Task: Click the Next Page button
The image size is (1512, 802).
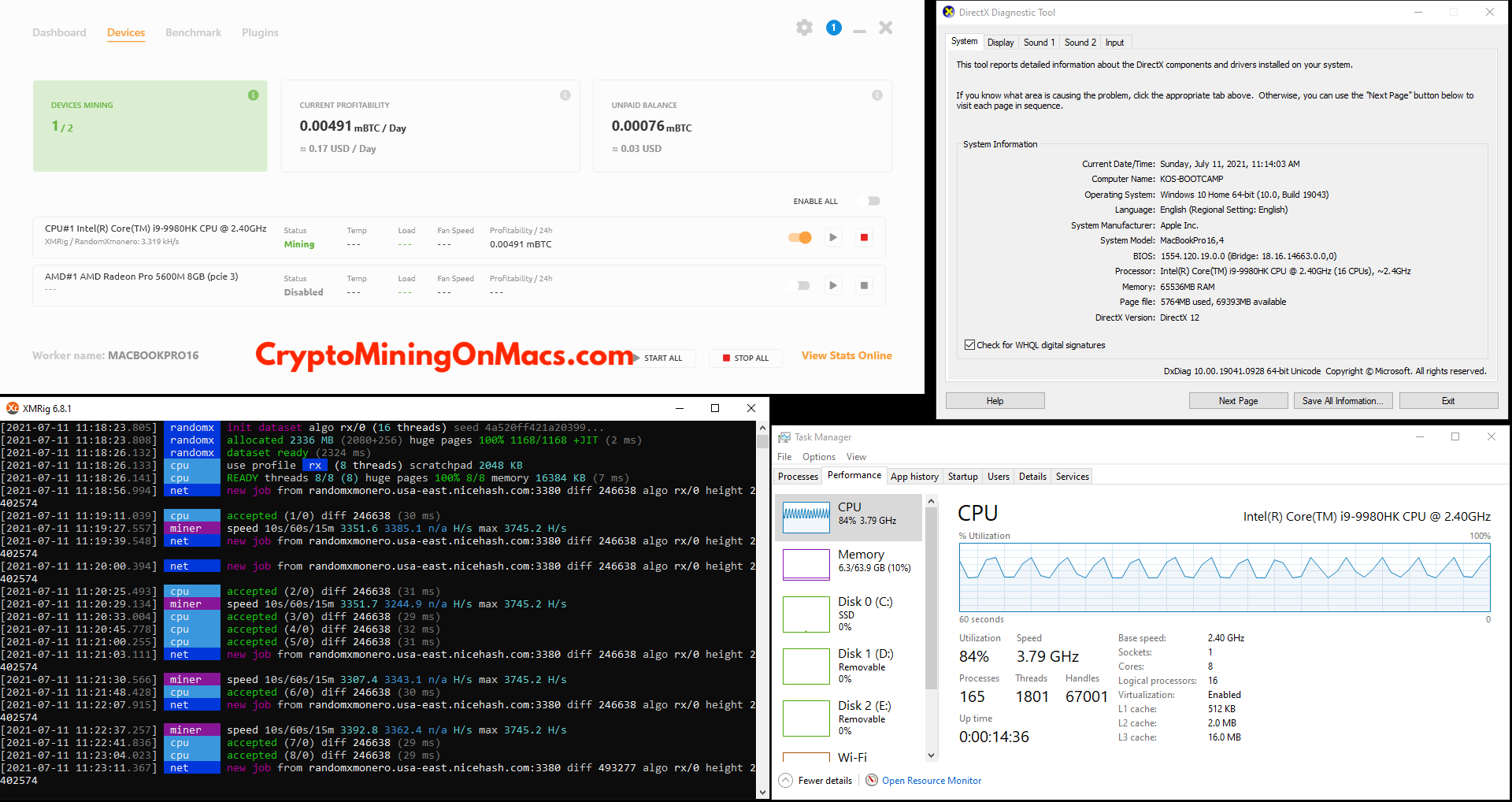Action: [x=1238, y=401]
